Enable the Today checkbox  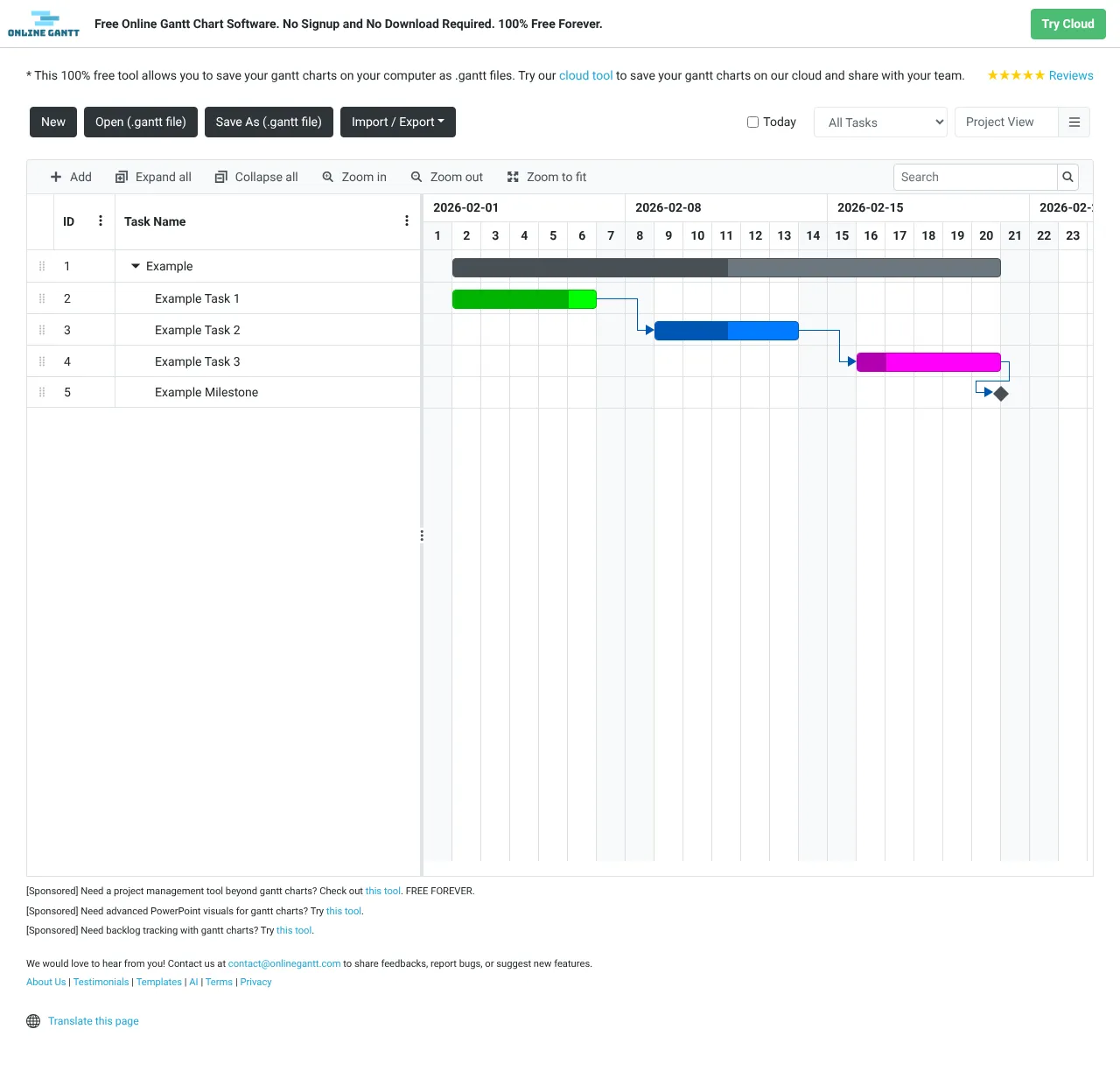752,122
